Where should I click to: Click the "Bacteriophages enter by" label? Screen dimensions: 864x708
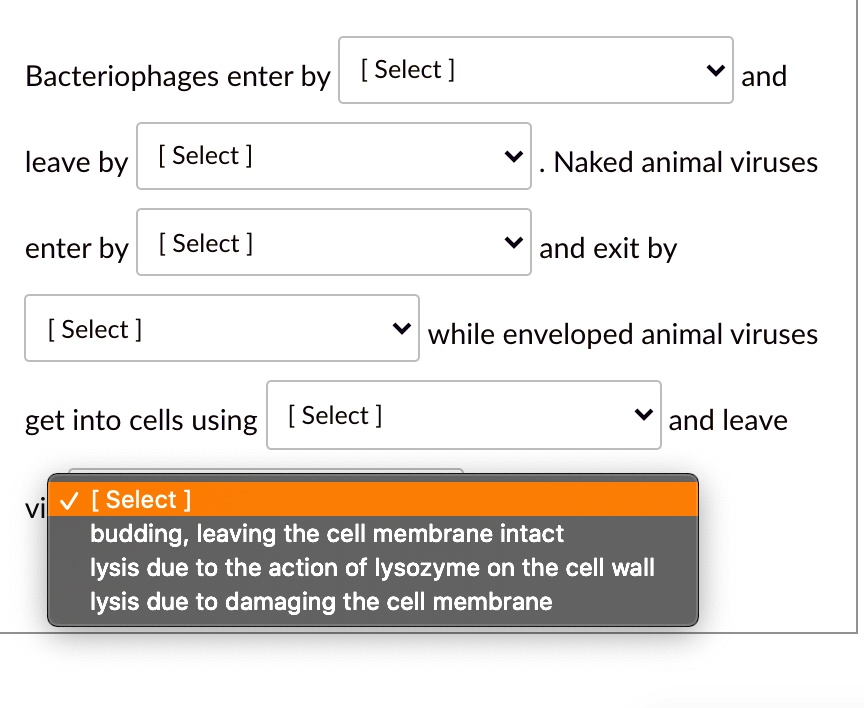click(x=178, y=76)
